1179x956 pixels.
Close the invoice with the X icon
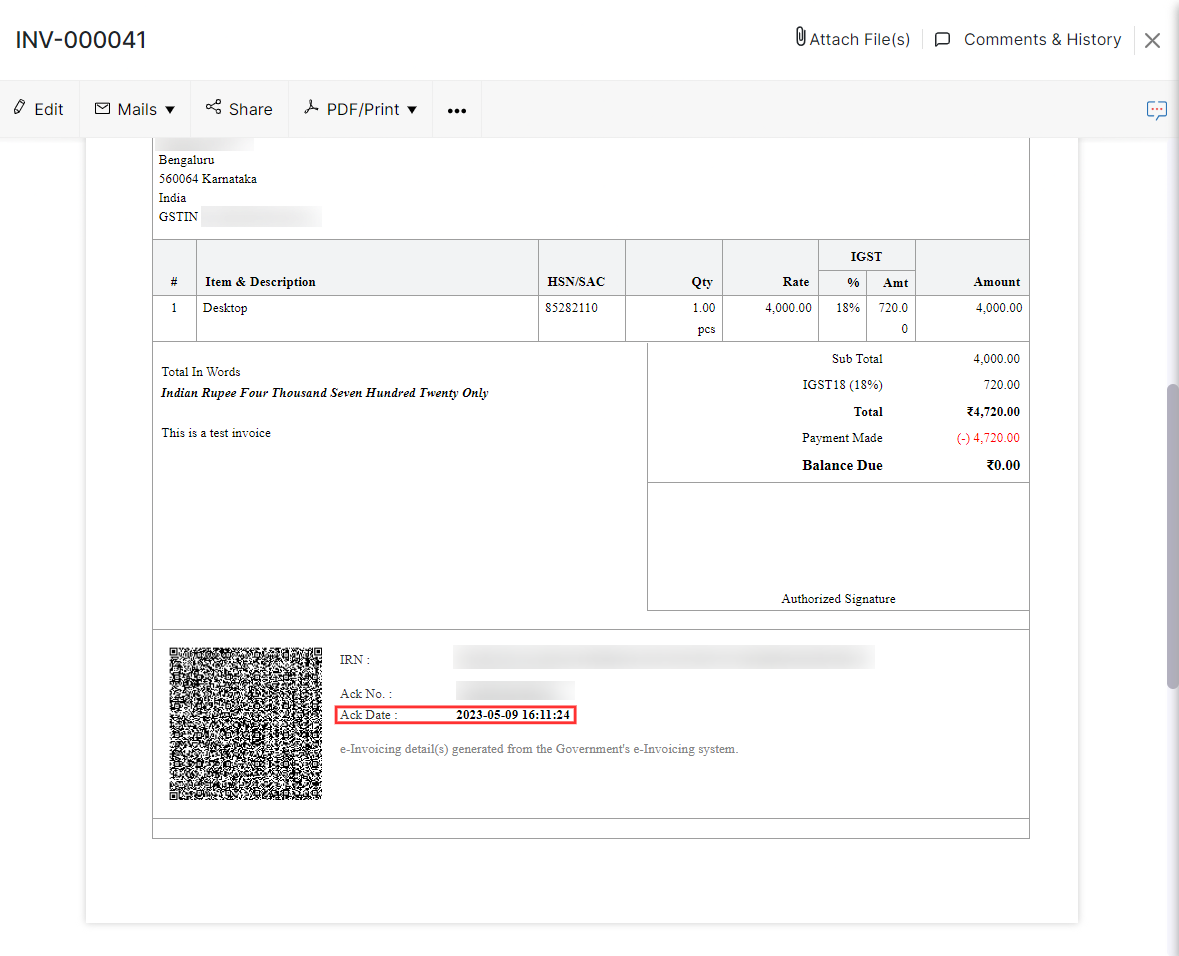pyautogui.click(x=1152, y=40)
